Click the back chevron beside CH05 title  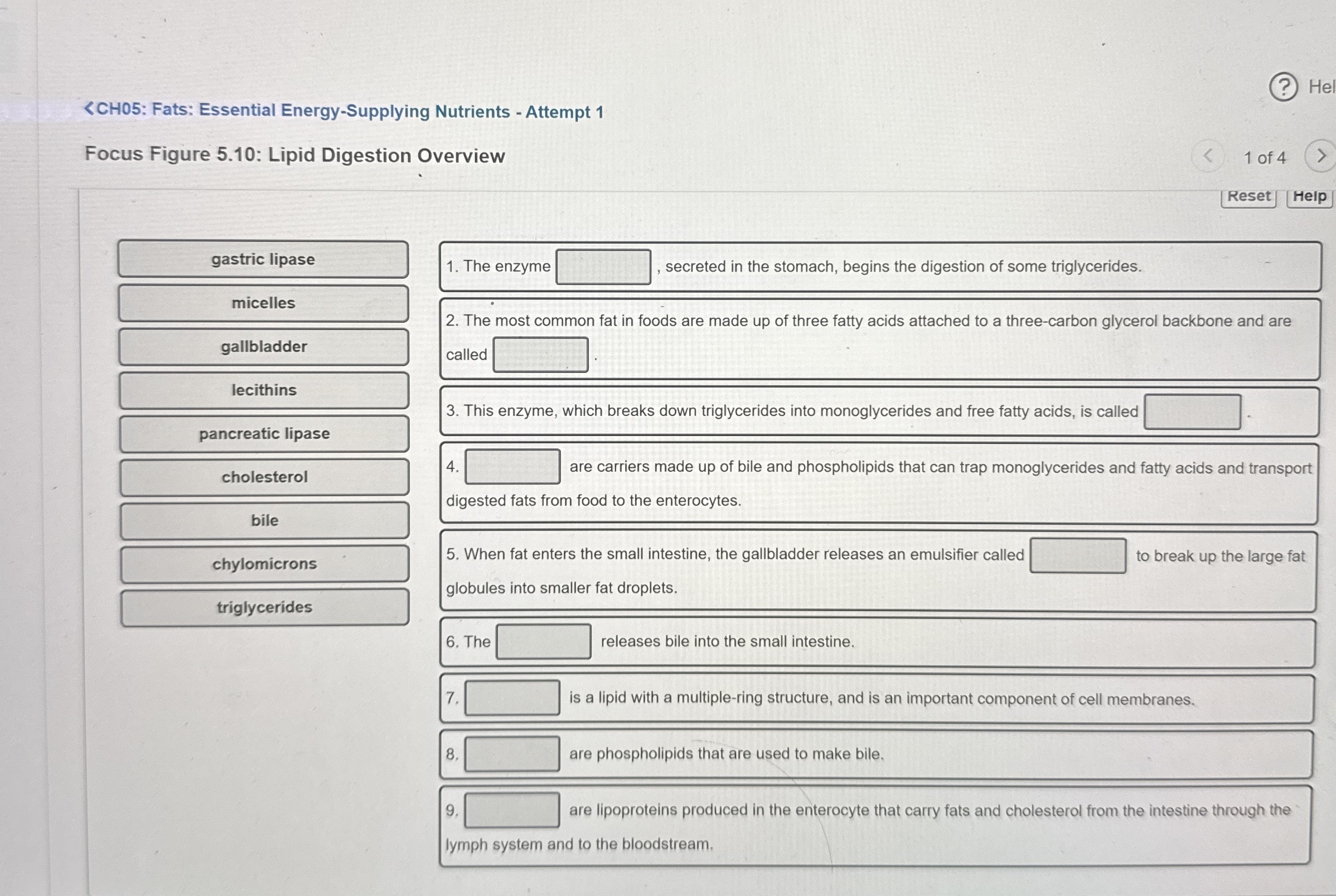coord(89,109)
